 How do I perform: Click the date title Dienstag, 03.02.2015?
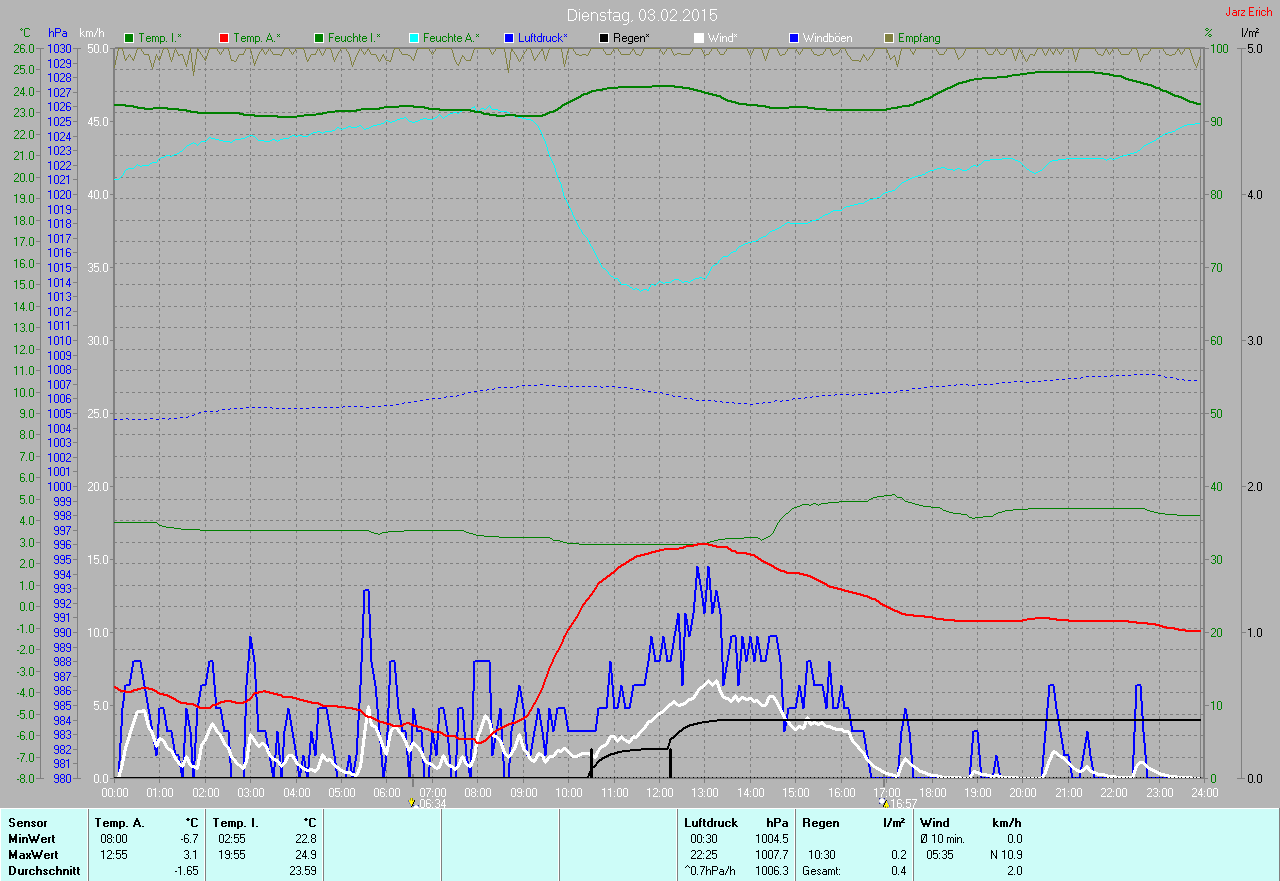tap(641, 15)
